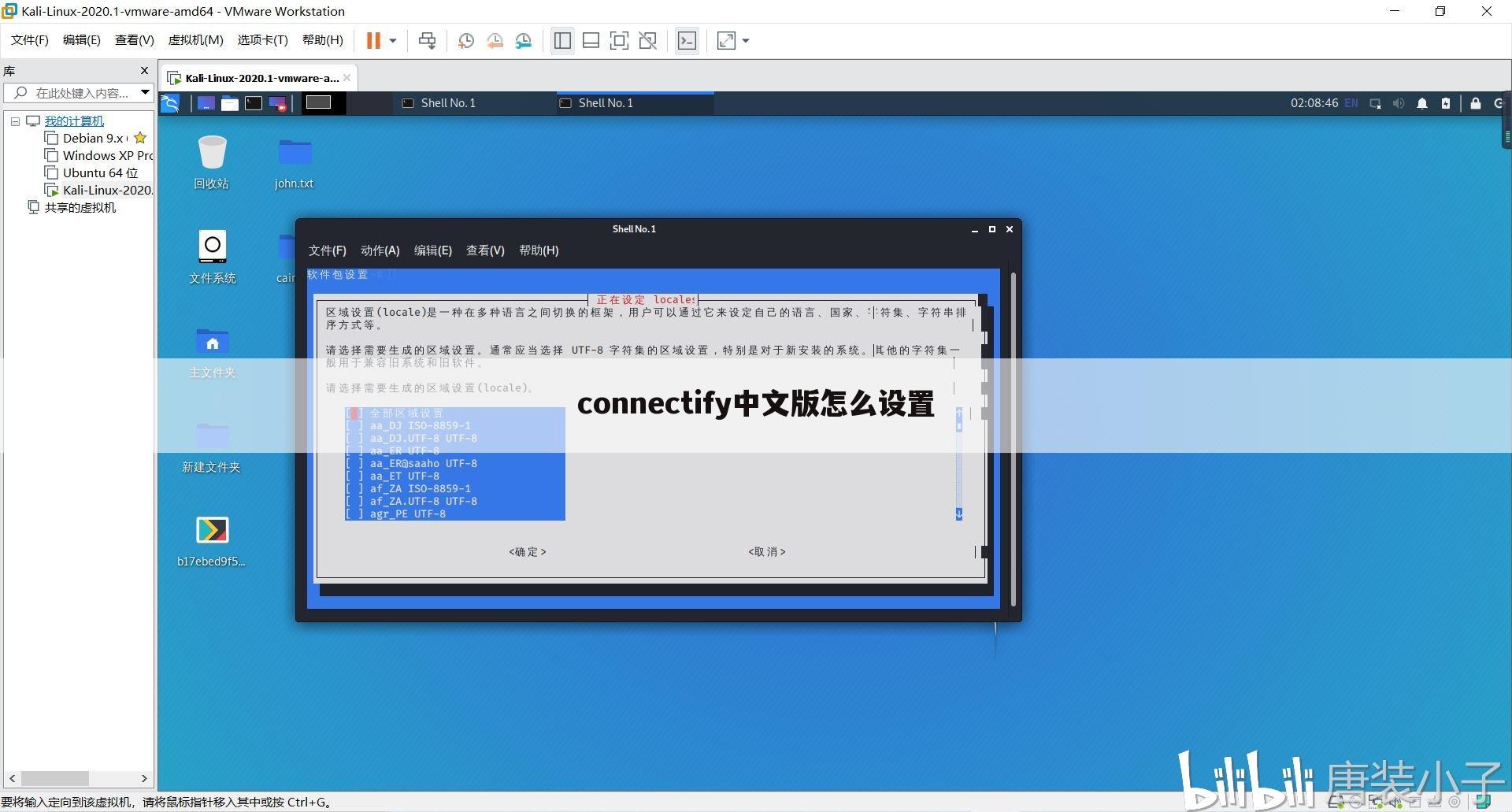1512x812 pixels.
Task: Click the lock screen padlock icon
Action: tap(1476, 103)
